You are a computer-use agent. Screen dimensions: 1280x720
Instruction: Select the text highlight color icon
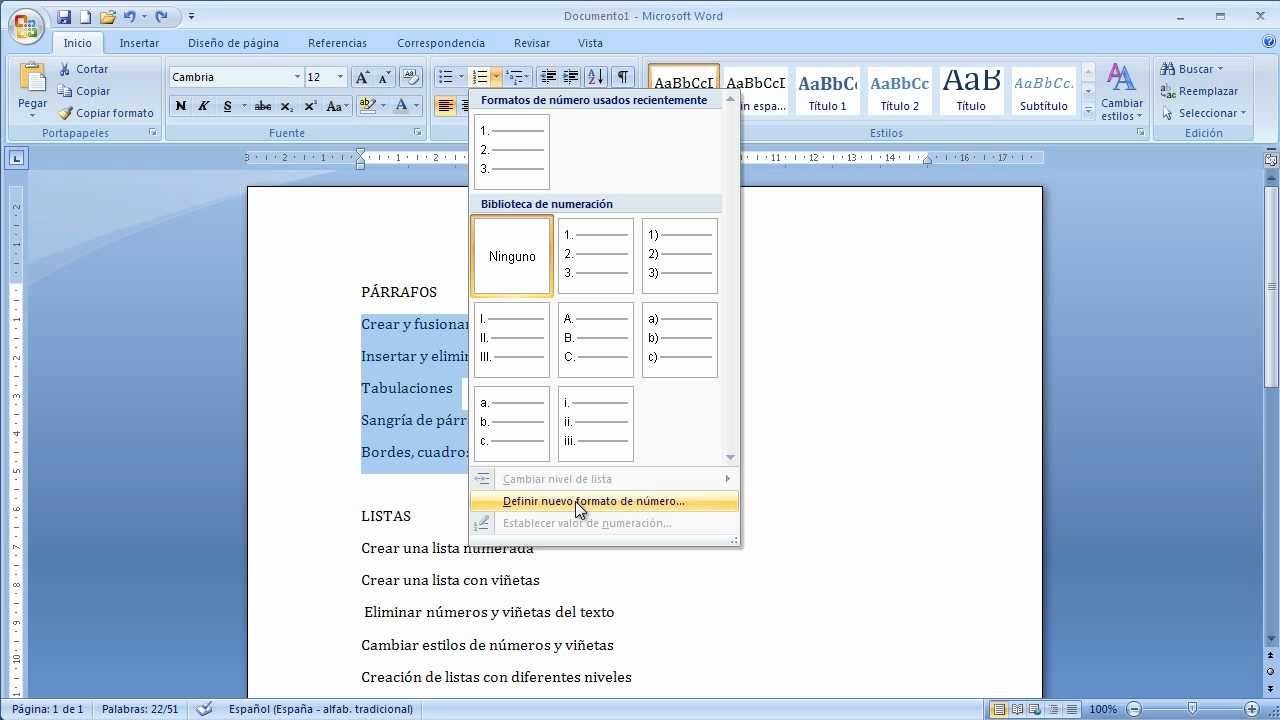click(366, 105)
